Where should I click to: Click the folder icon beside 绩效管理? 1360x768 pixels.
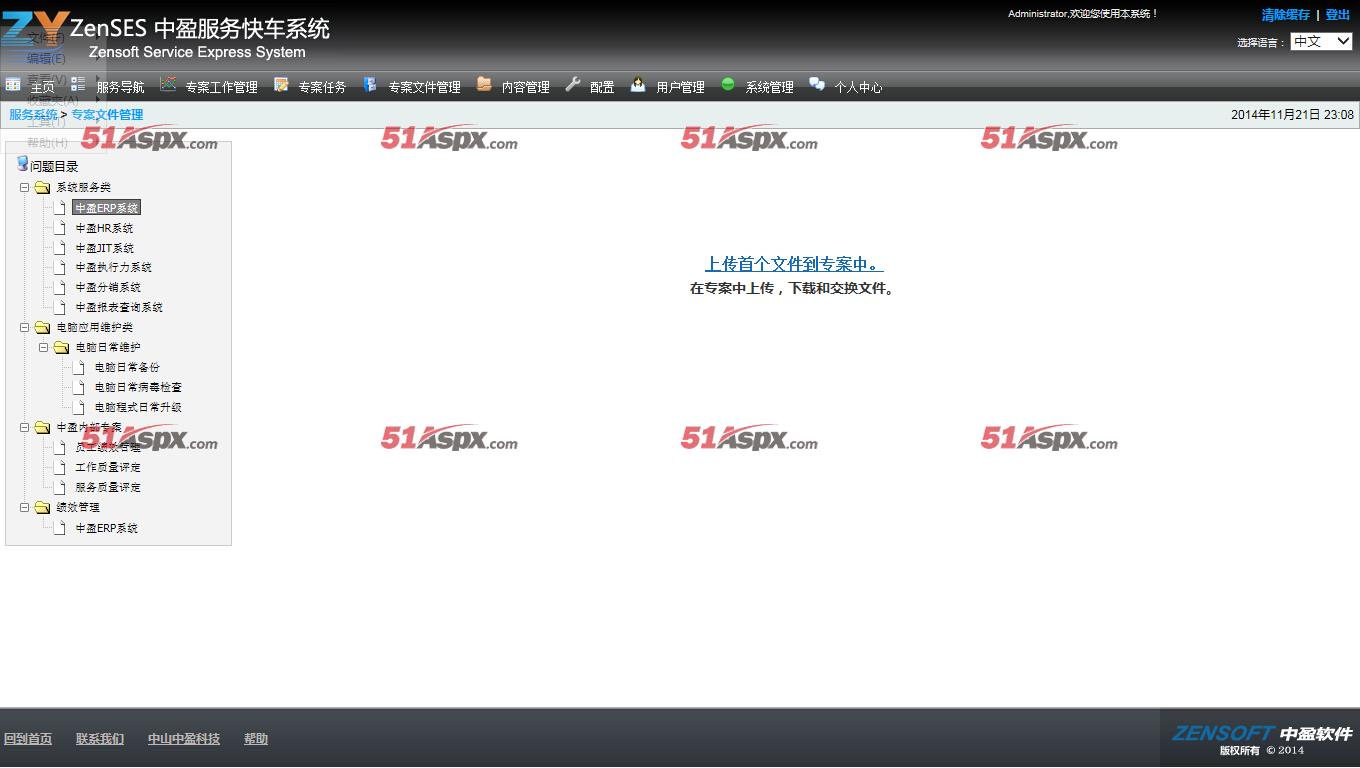click(x=42, y=507)
